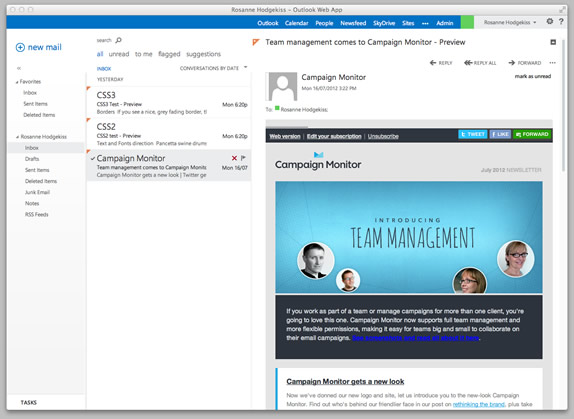This screenshot has width=574, height=419.
Task: Open the Web version link
Action: (x=285, y=136)
